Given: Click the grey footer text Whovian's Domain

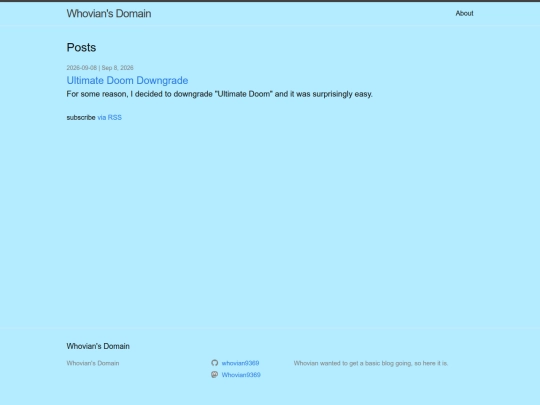Looking at the screenshot, I should click(93, 363).
